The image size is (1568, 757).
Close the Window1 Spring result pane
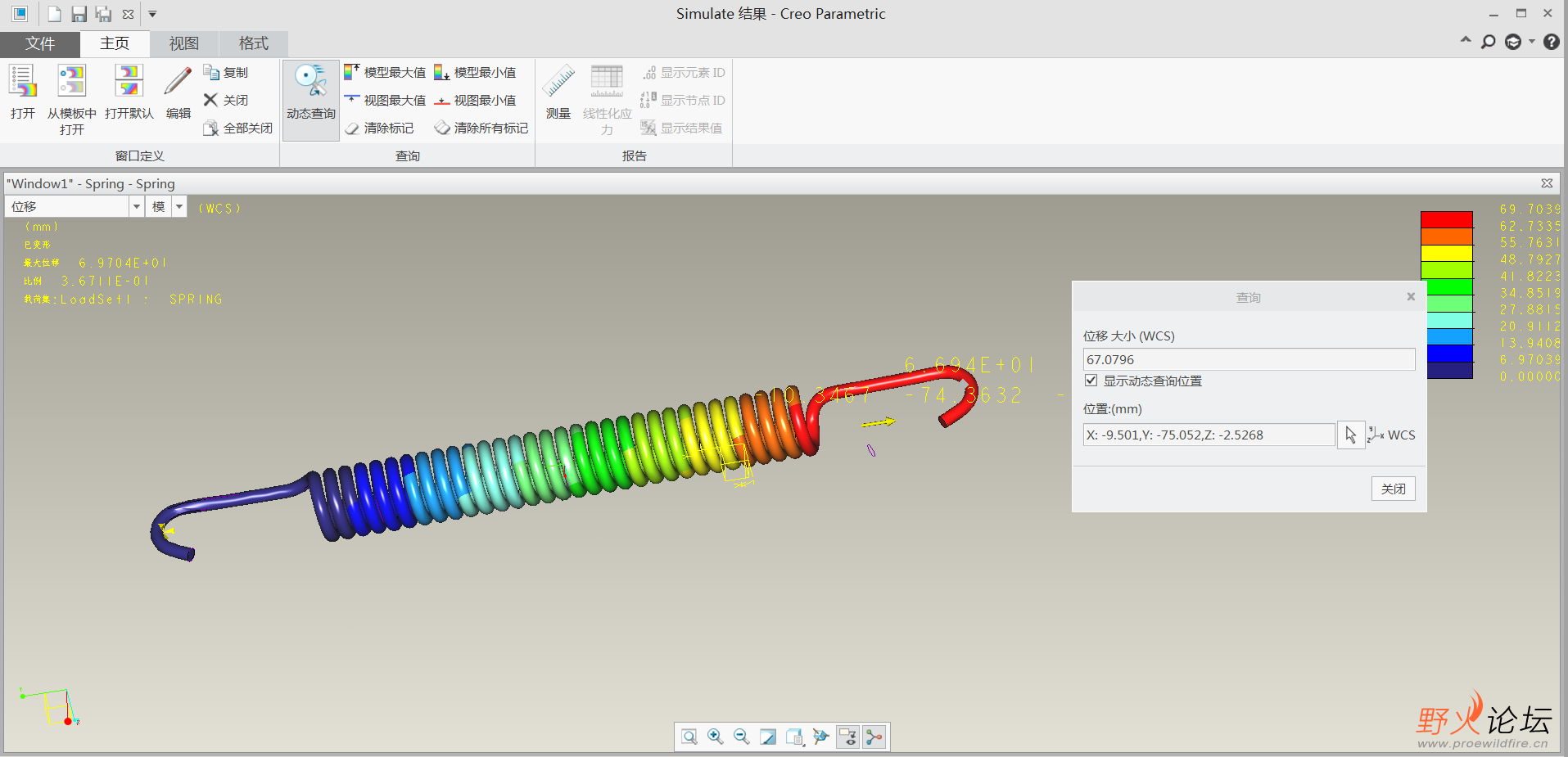click(1547, 183)
